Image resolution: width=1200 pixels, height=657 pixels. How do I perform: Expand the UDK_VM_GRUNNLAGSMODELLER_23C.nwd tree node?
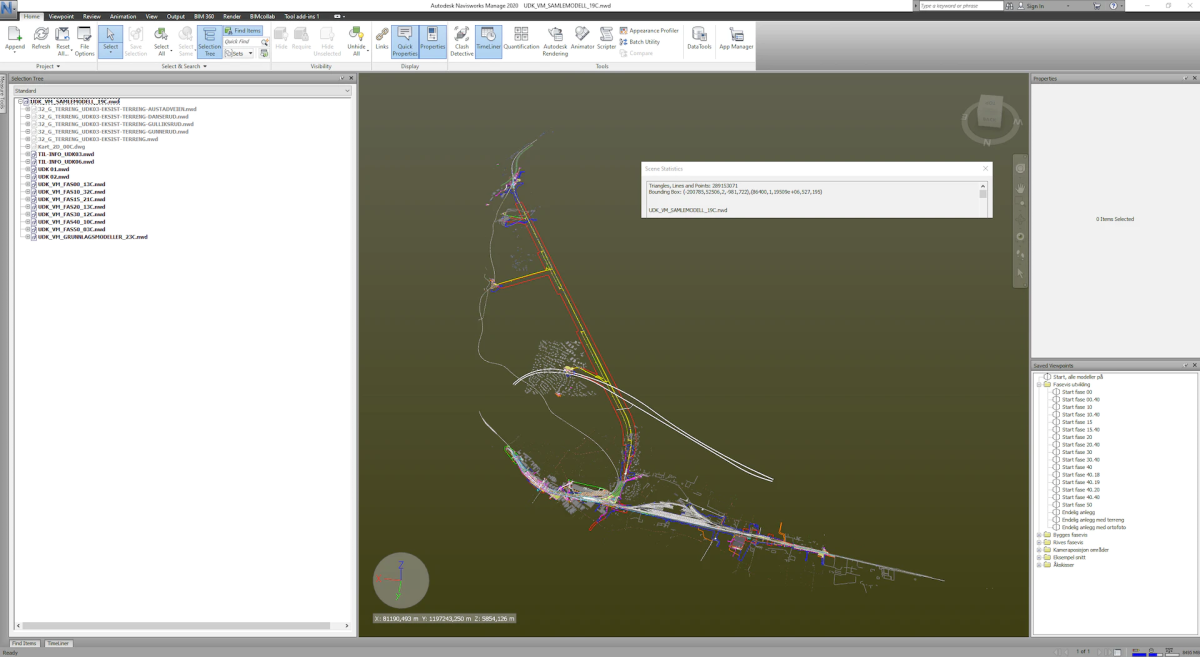point(27,237)
